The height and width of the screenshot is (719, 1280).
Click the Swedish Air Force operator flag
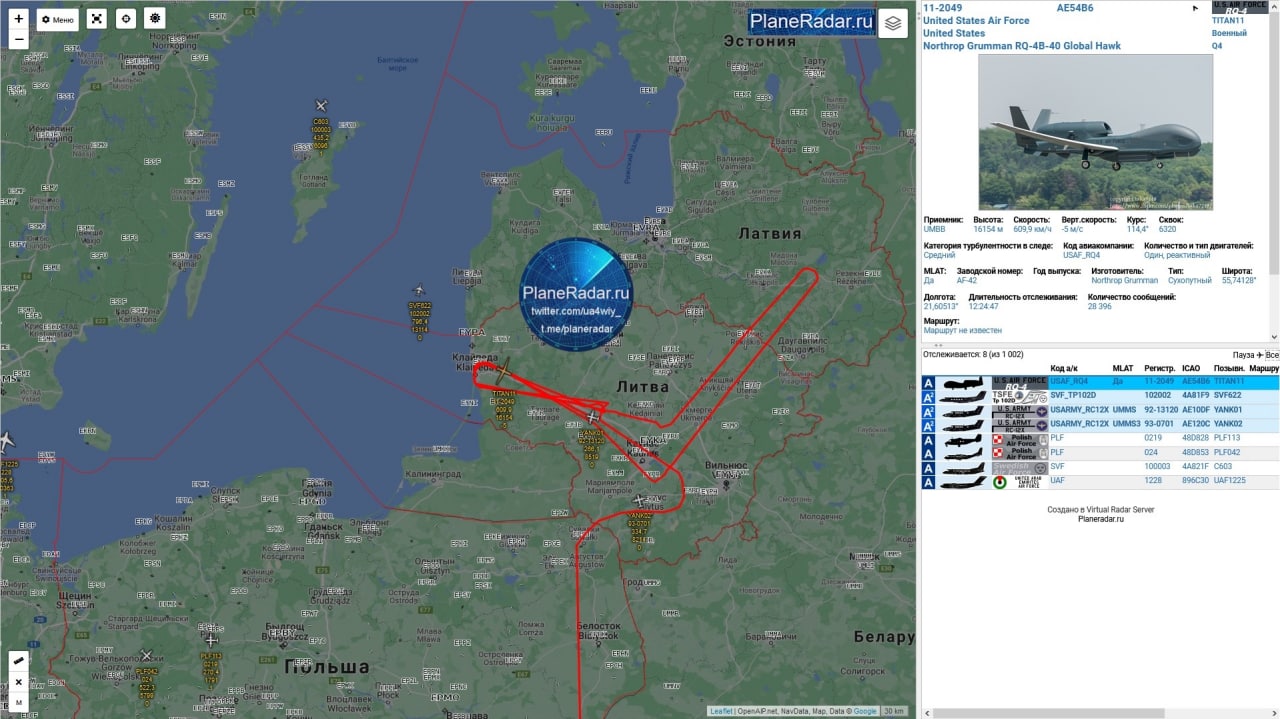point(1019,467)
